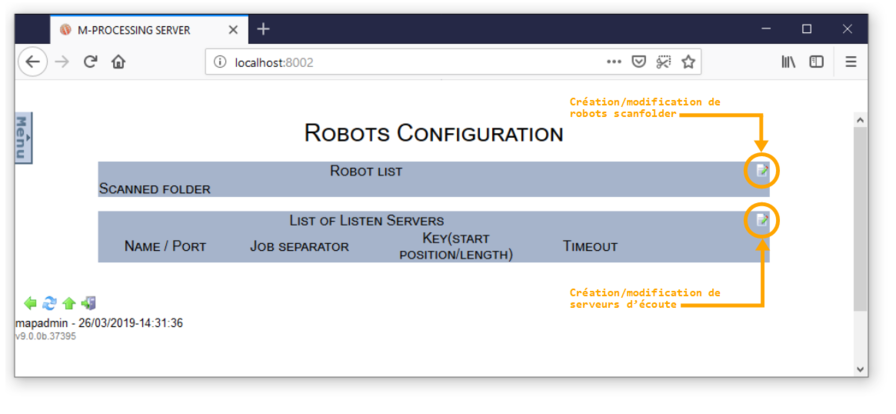The height and width of the screenshot is (414, 896).
Task: Reload the page with browser reload button
Action: click(90, 62)
